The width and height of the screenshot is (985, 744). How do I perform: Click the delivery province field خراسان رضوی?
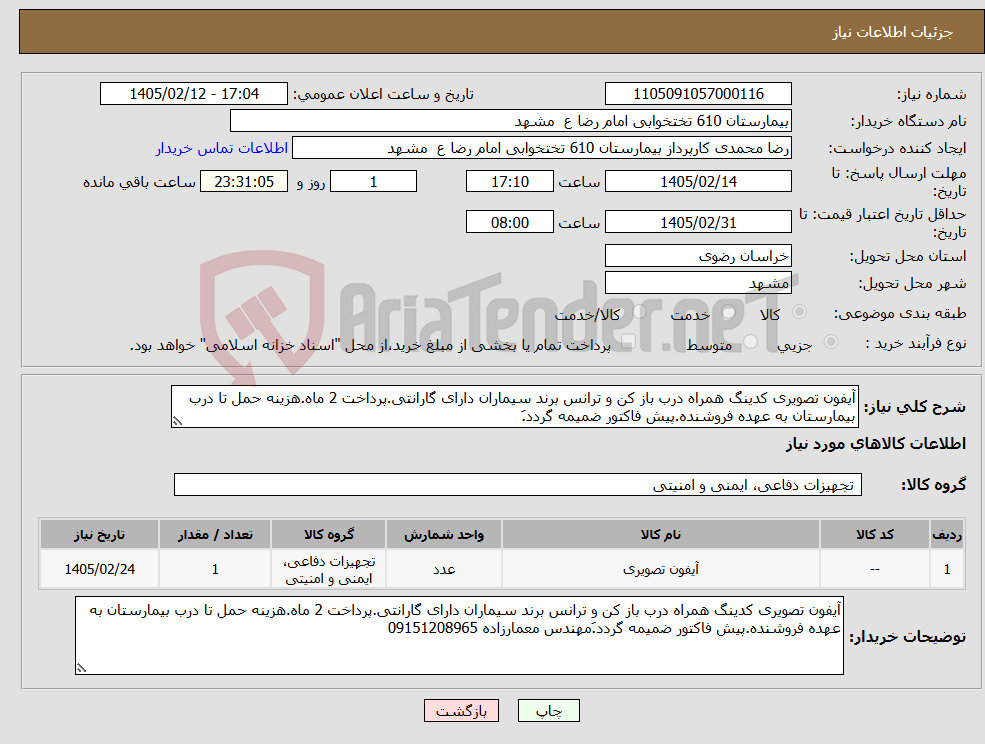click(x=698, y=256)
